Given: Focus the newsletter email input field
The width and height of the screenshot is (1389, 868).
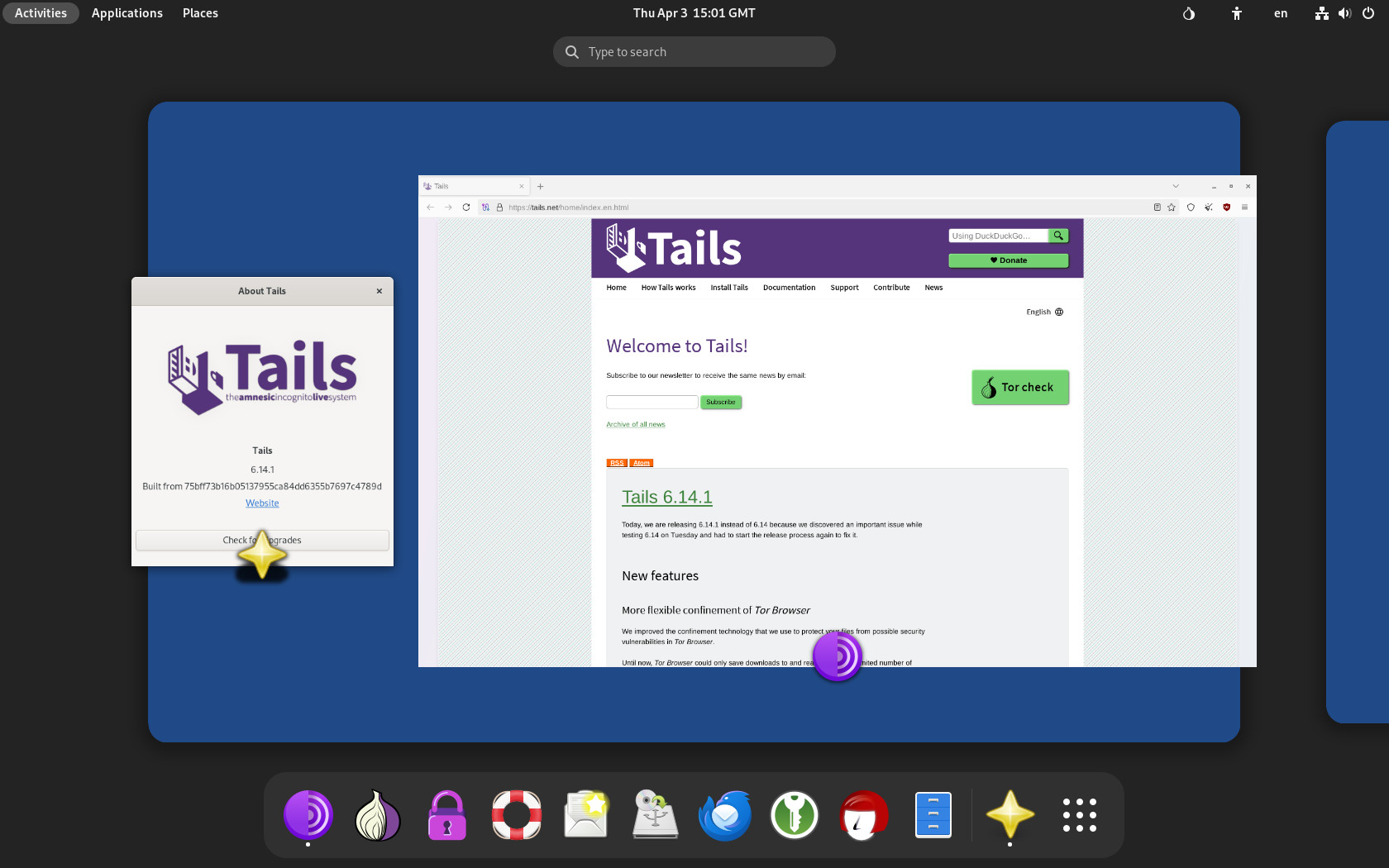Looking at the screenshot, I should click(x=652, y=403).
